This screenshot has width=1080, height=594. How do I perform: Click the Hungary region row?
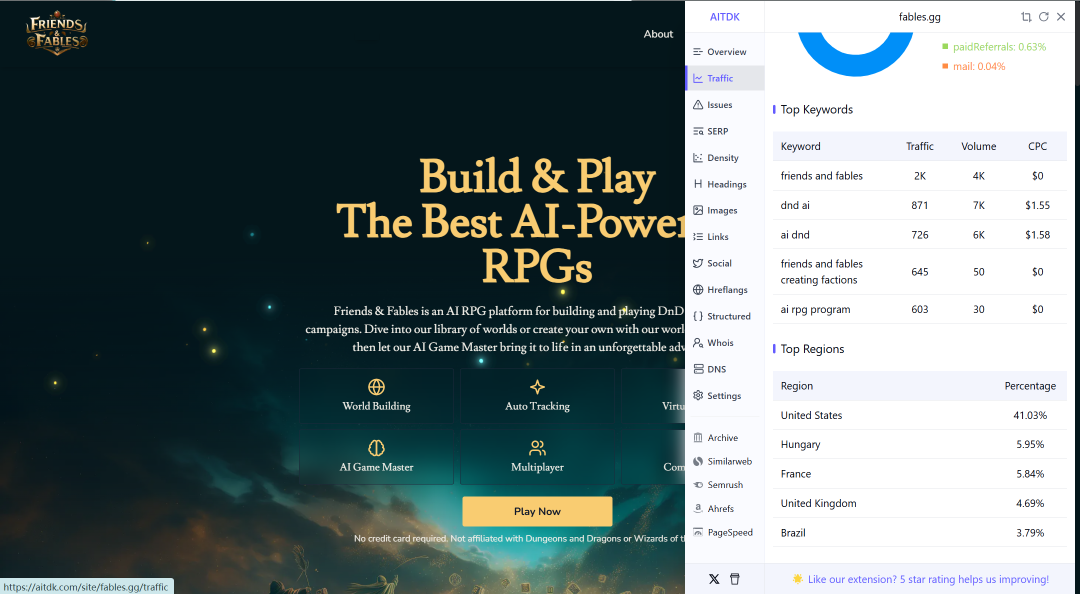pyautogui.click(x=920, y=444)
